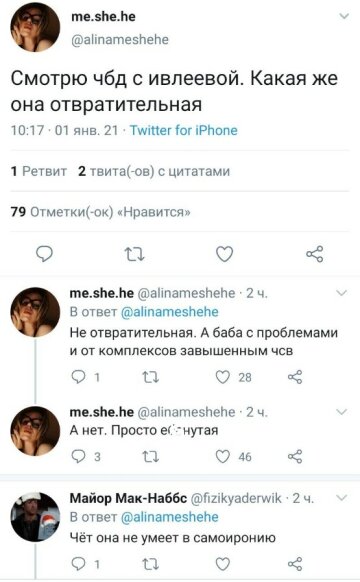The height and width of the screenshot is (582, 360).
Task: Like the main tweet with heart icon
Action: tap(225, 254)
